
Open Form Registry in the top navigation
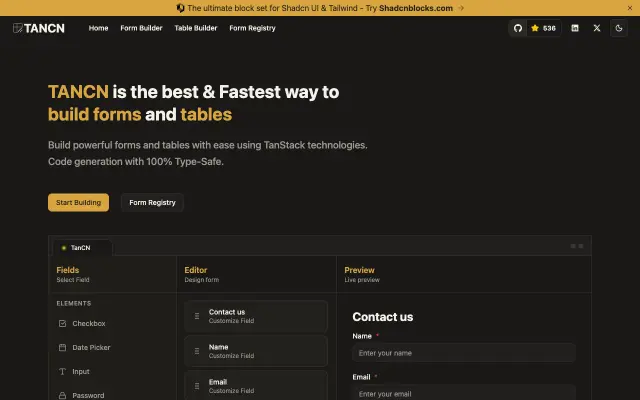click(252, 28)
